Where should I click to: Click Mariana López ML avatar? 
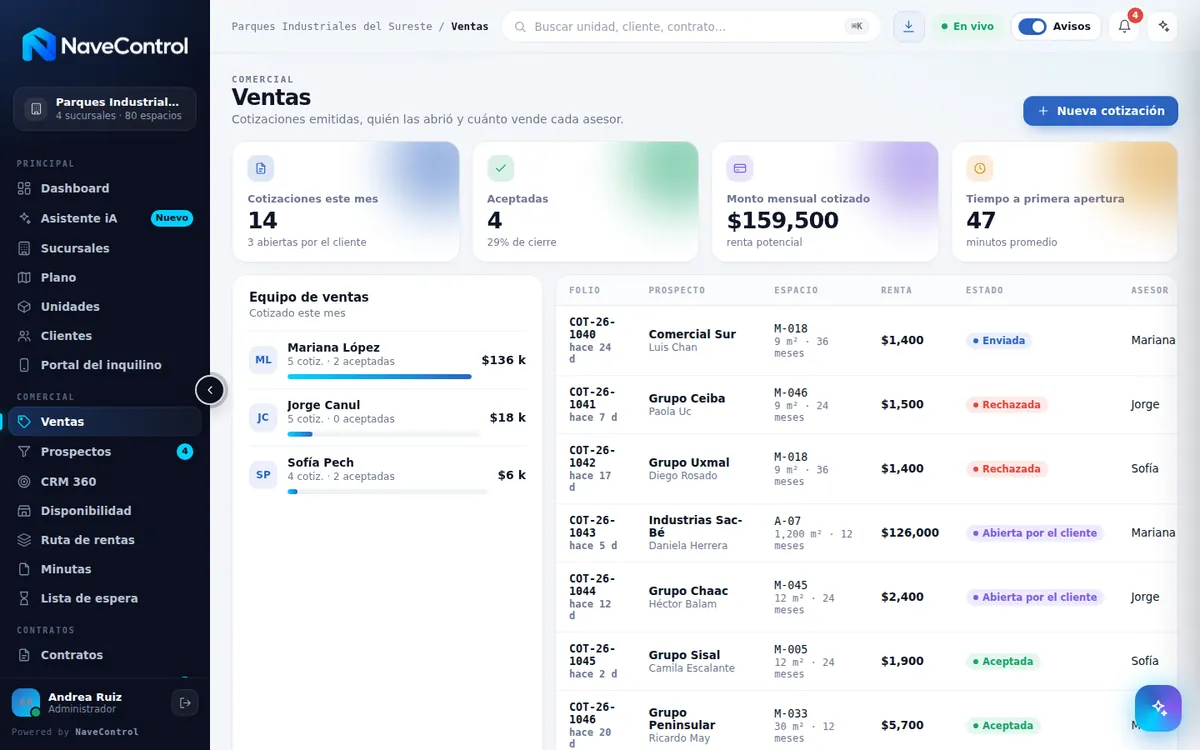pyautogui.click(x=263, y=360)
